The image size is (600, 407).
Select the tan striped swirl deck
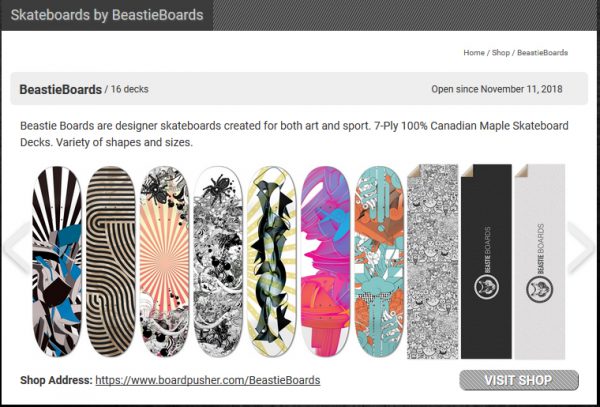pos(111,262)
